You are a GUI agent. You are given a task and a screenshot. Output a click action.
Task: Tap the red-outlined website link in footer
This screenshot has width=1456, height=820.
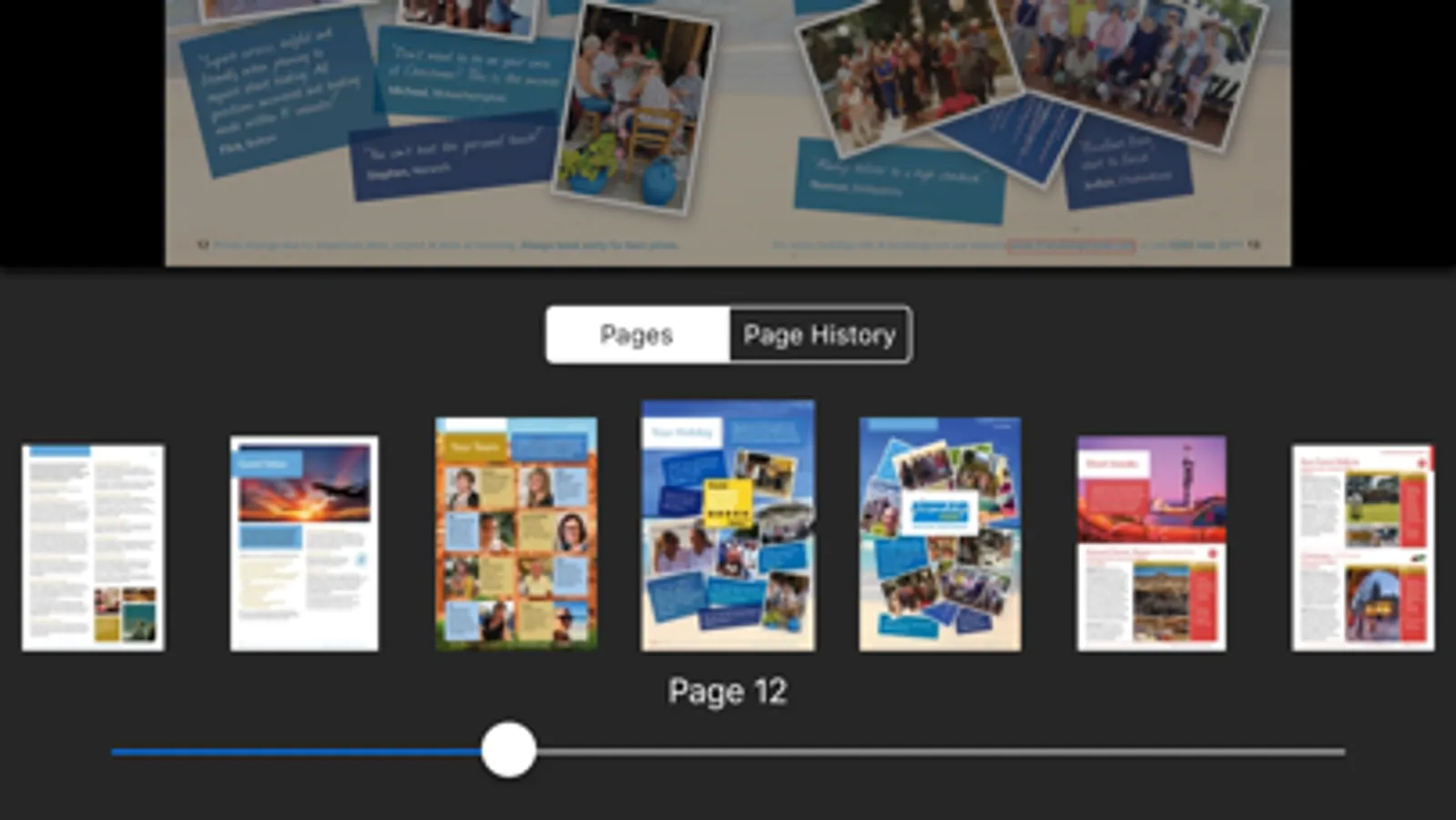point(1071,246)
